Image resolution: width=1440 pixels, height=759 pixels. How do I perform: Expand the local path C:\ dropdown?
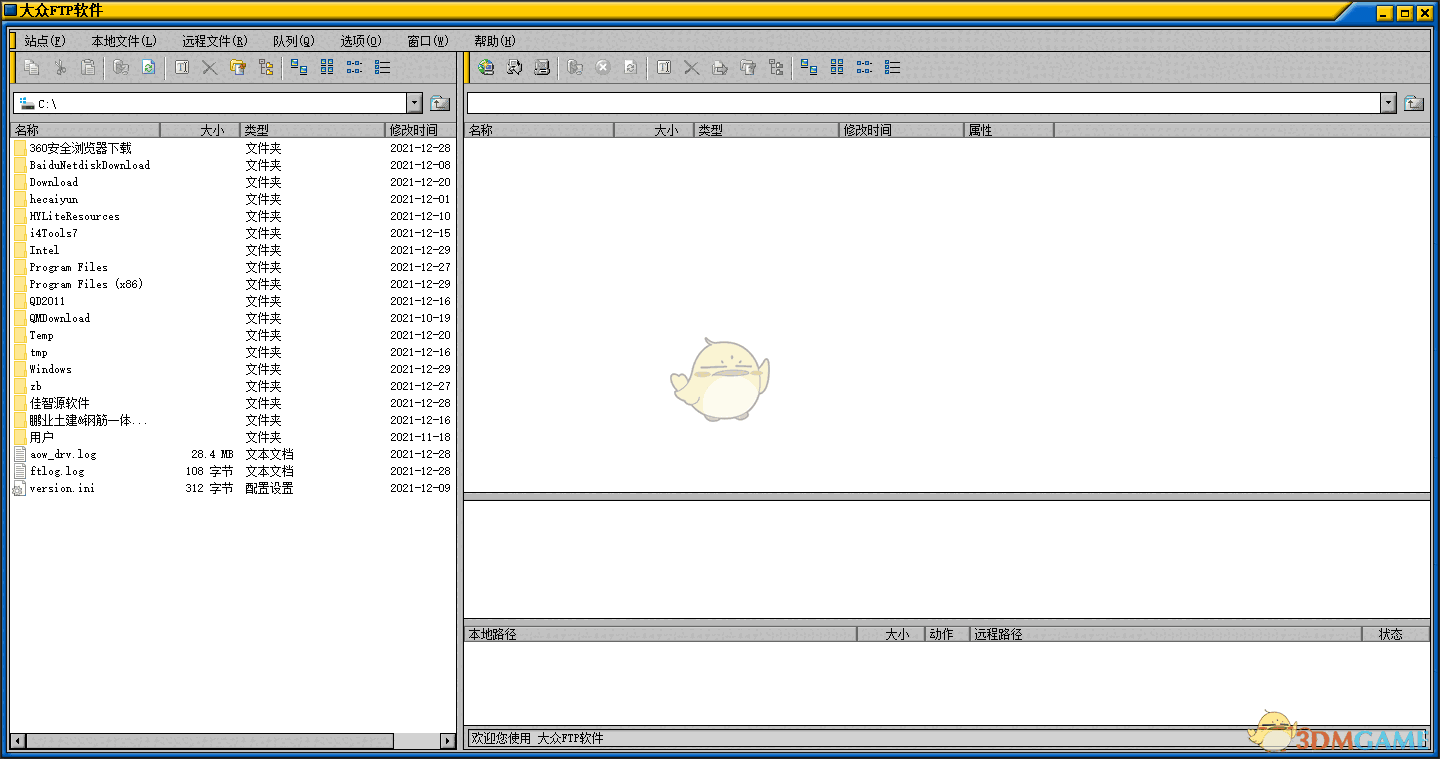pos(414,103)
